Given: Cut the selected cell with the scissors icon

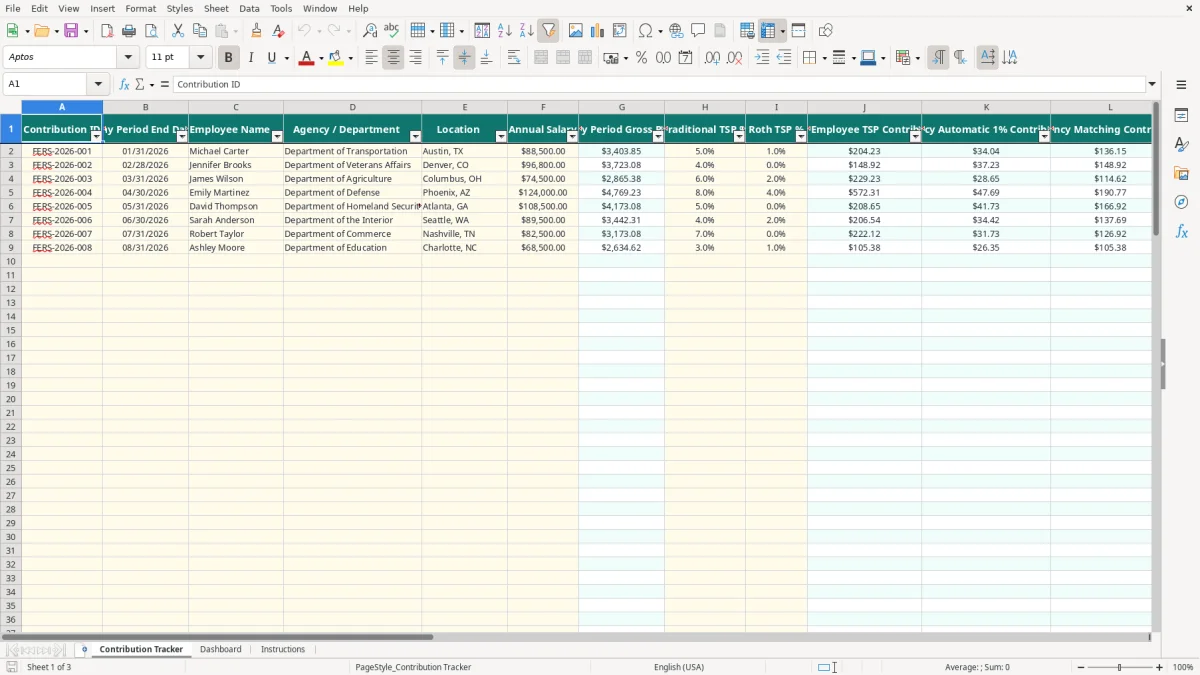Looking at the screenshot, I should pos(178,31).
